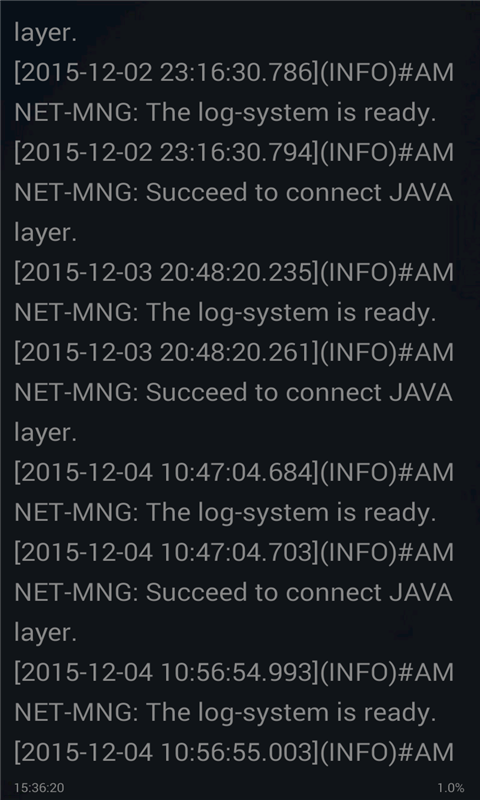Tap the 10:47:04.684 log entry line
480x800 pixels.
coord(234,472)
